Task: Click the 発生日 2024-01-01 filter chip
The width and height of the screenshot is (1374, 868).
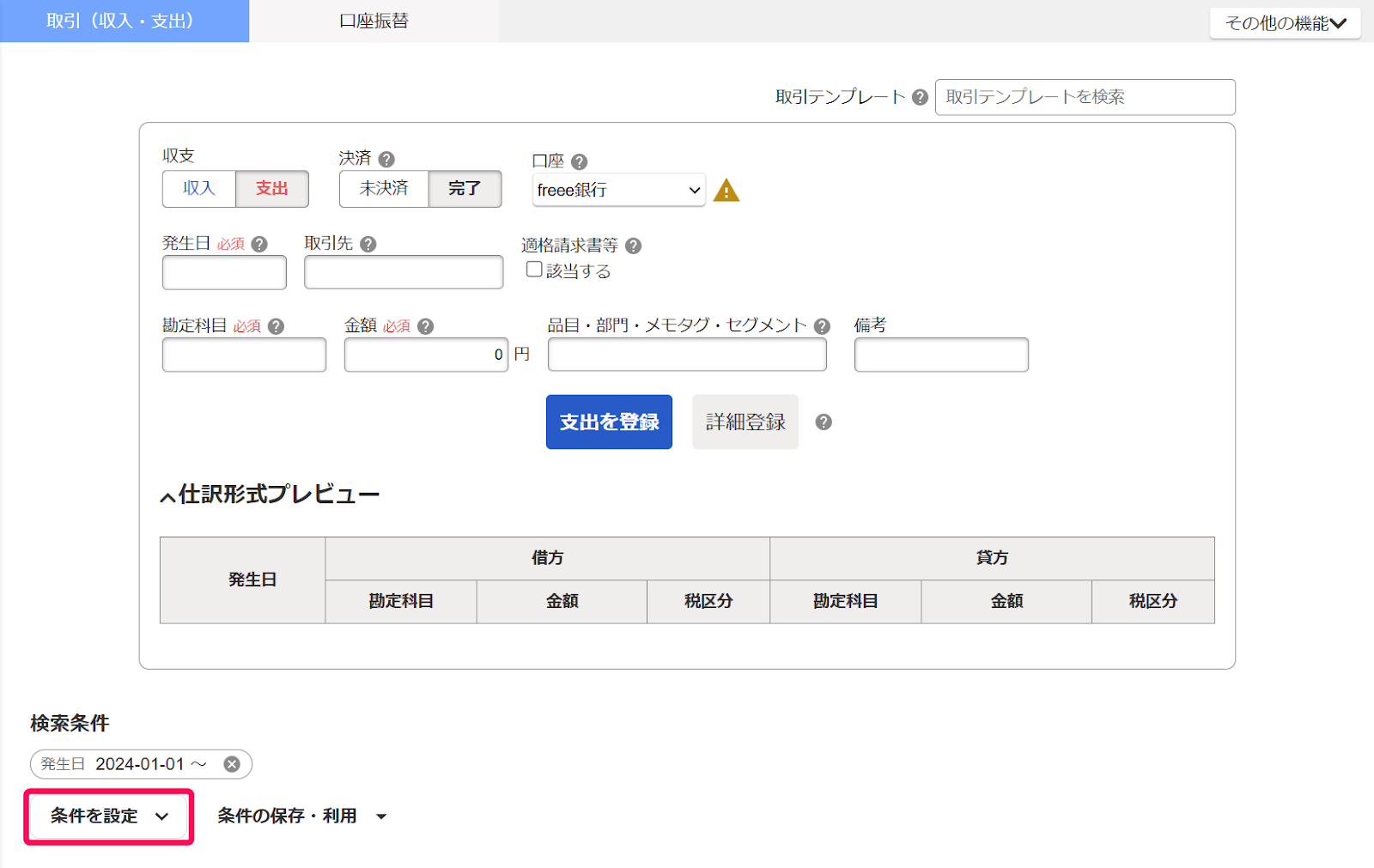Action: pyautogui.click(x=141, y=764)
